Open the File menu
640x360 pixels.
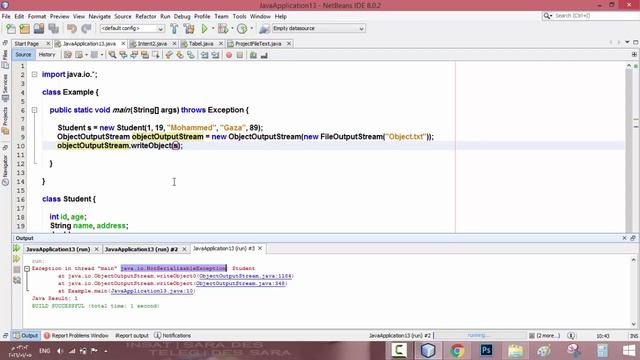6,16
